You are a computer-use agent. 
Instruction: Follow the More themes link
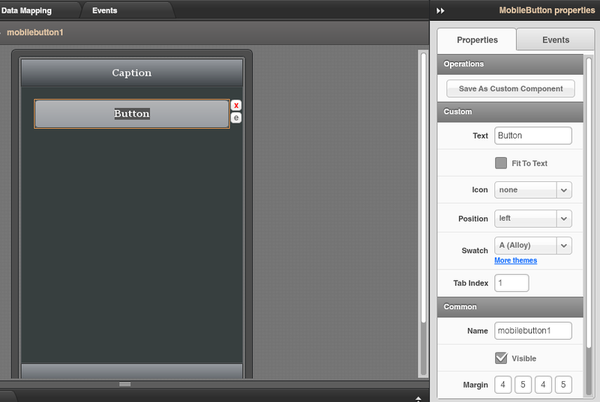(x=515, y=261)
